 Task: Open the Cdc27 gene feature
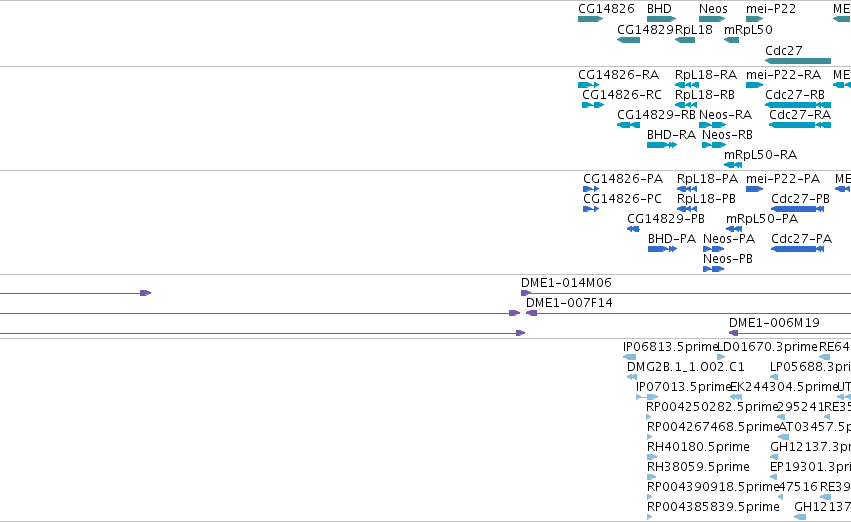(798, 61)
